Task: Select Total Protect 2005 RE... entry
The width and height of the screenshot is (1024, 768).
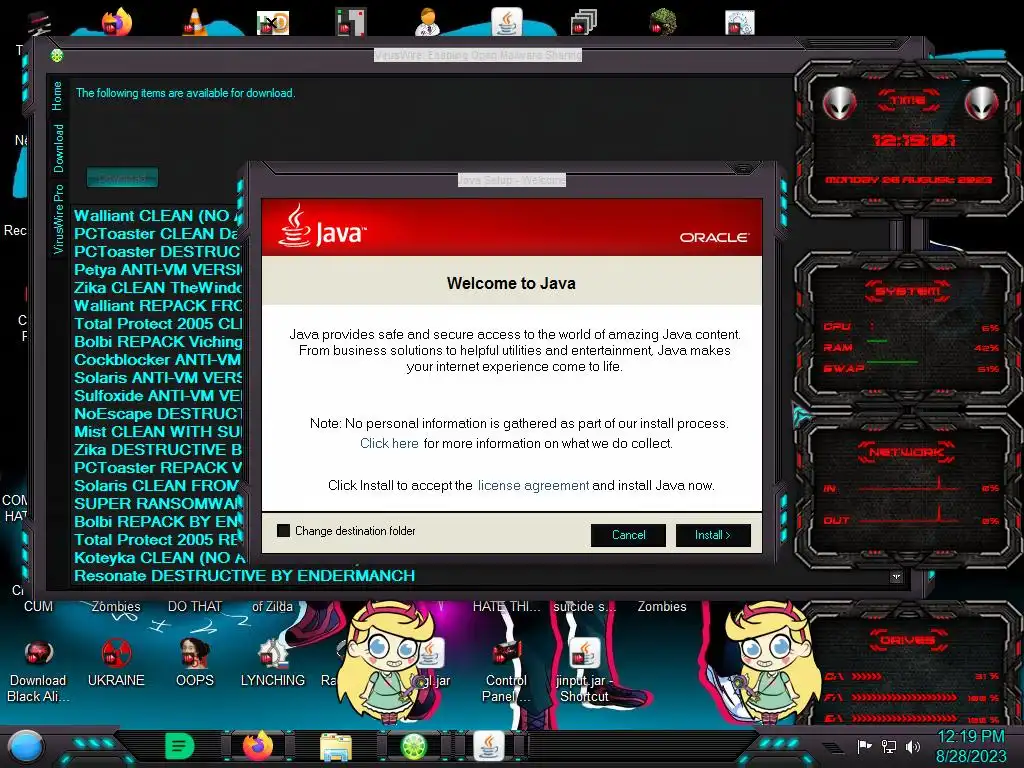Action: point(157,539)
